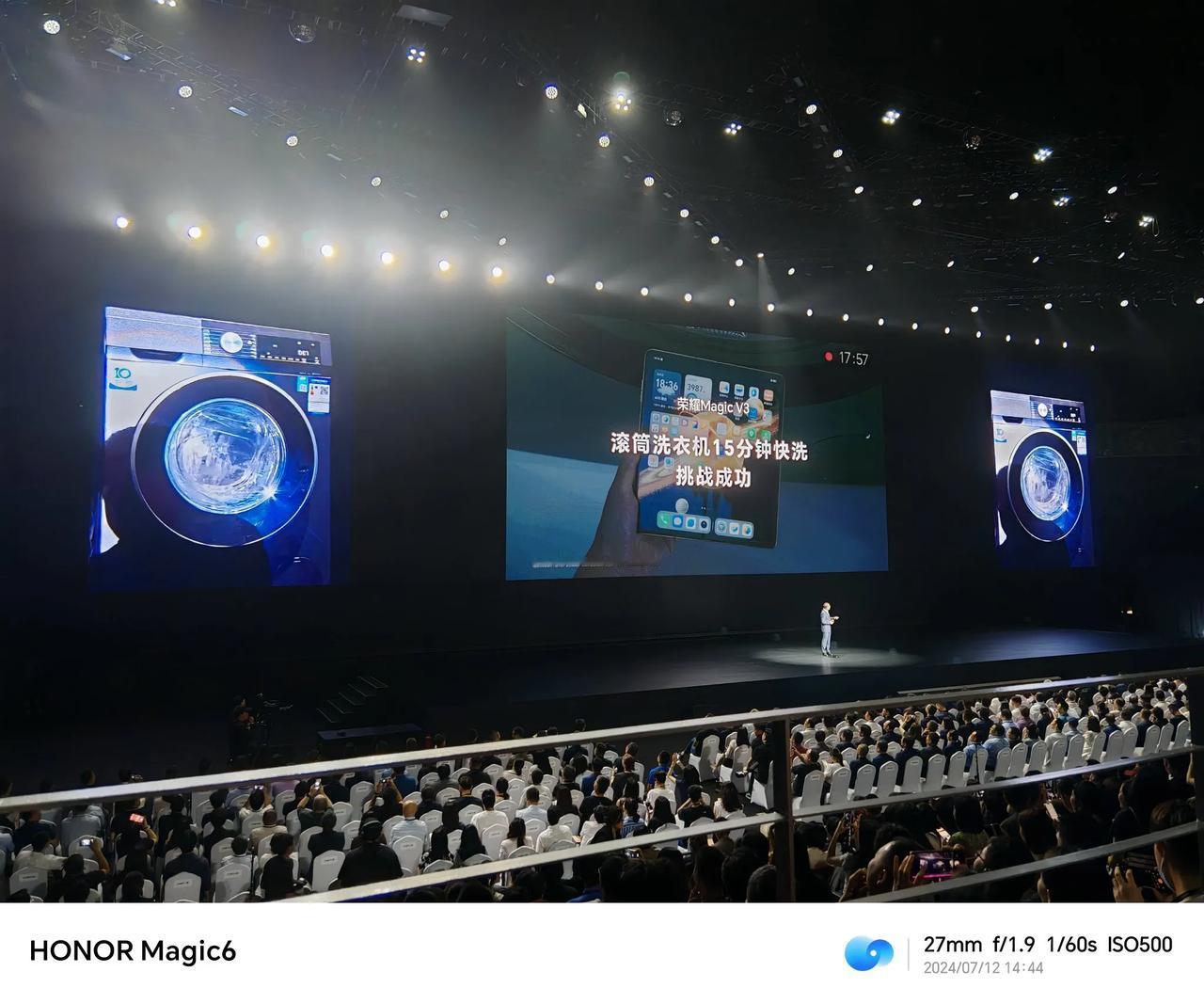This screenshot has height=1004, width=1204.
Task: Click the "荣耀Magic V3" label
Action: pyautogui.click(x=713, y=406)
